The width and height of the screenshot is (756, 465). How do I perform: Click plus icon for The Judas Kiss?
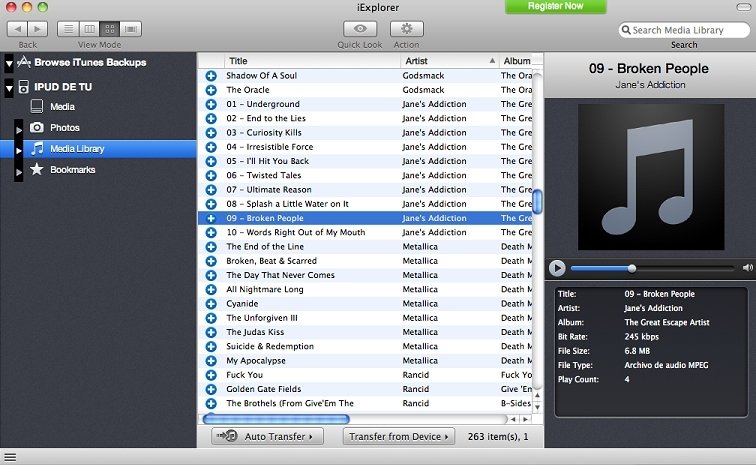(x=211, y=332)
